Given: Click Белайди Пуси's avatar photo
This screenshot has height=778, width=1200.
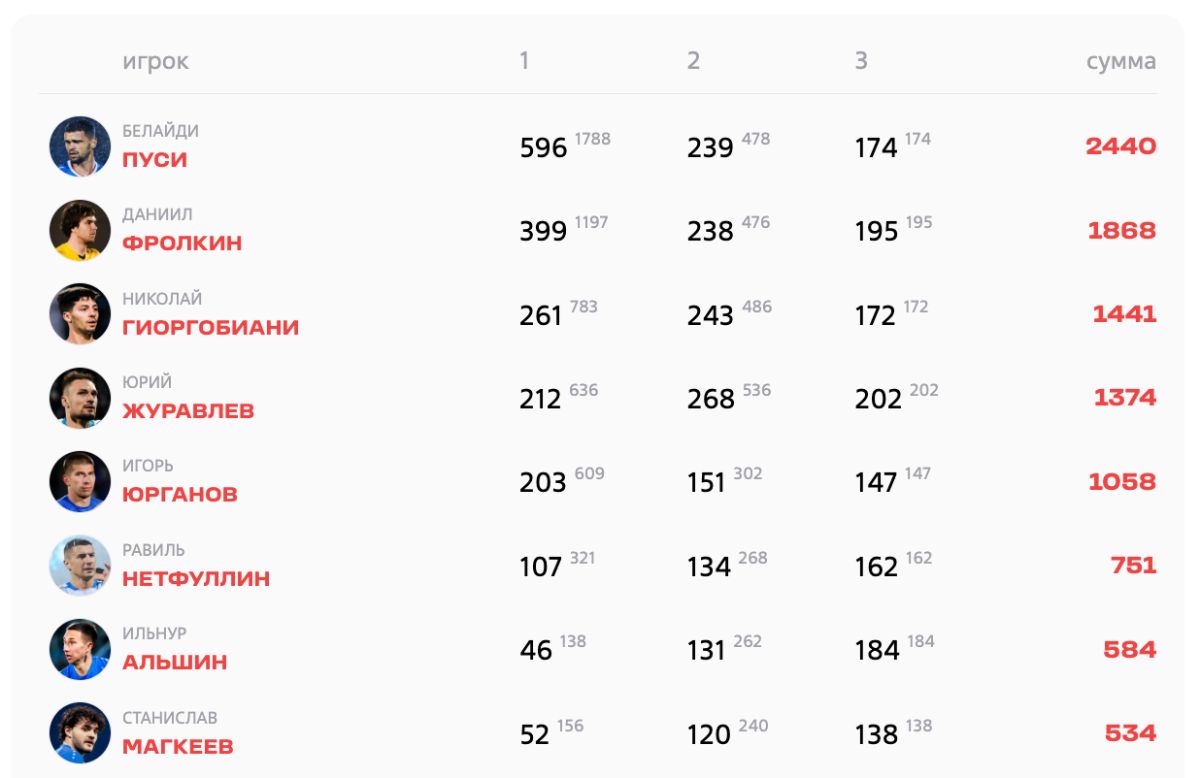Looking at the screenshot, I should tap(79, 147).
